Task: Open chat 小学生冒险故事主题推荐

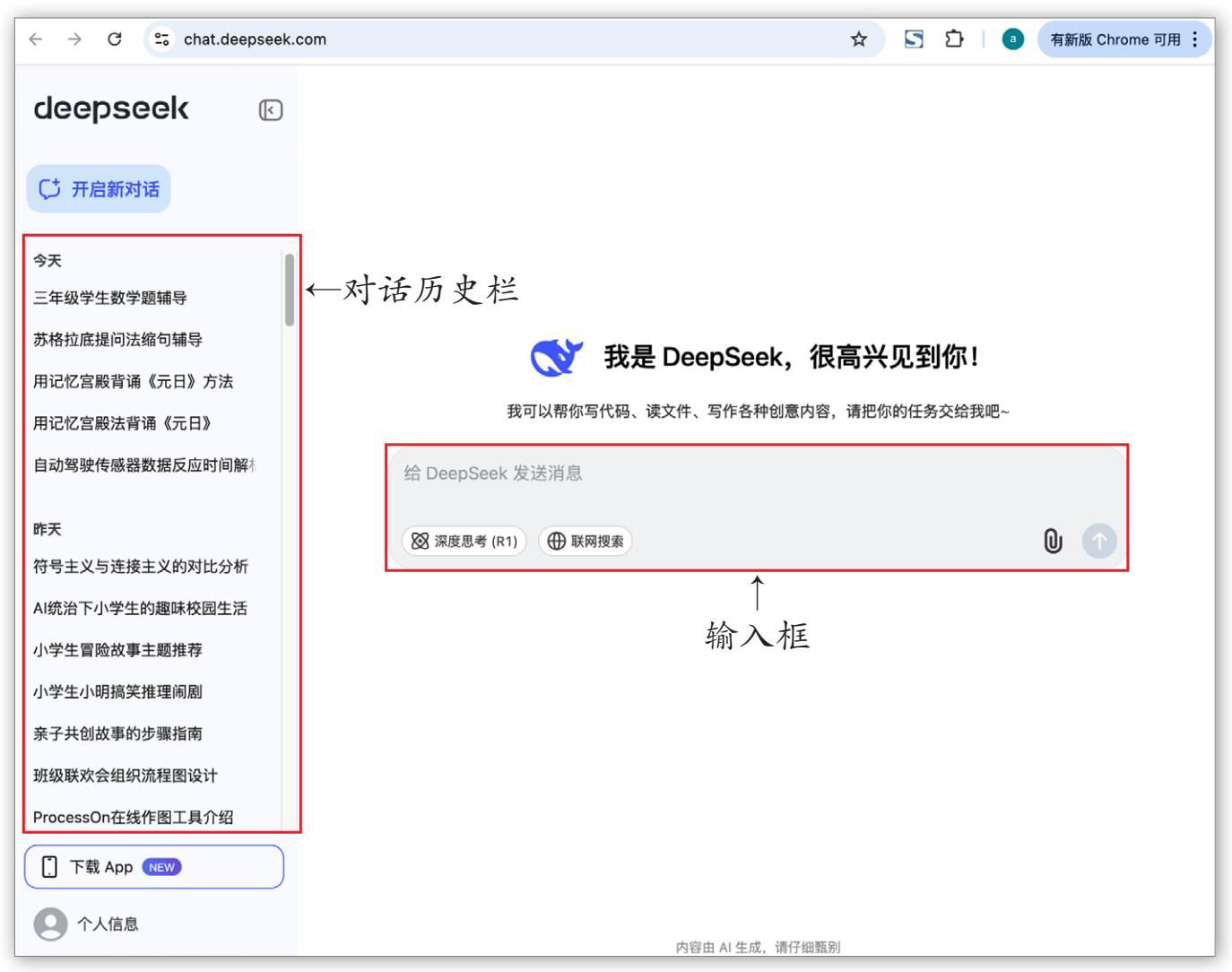Action: [x=117, y=650]
